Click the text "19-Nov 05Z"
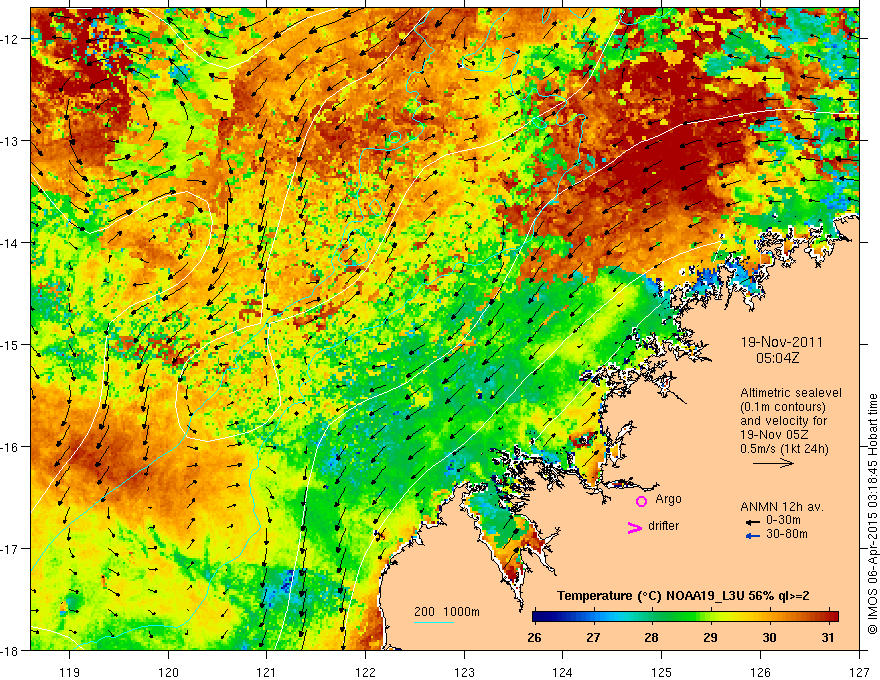Image resolution: width=880 pixels, height=680 pixels. pos(773,435)
